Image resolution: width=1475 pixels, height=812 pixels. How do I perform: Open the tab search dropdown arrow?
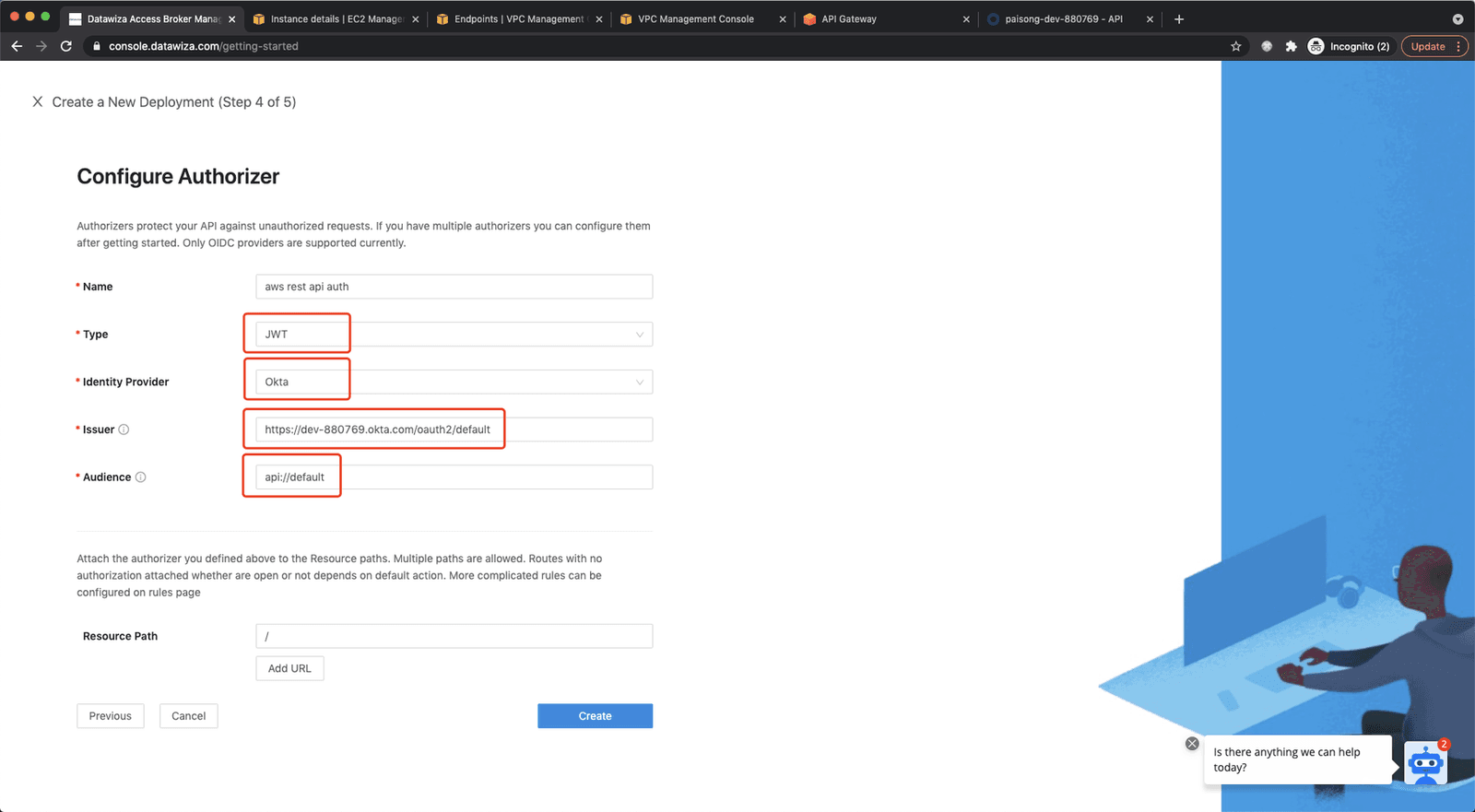[1457, 18]
